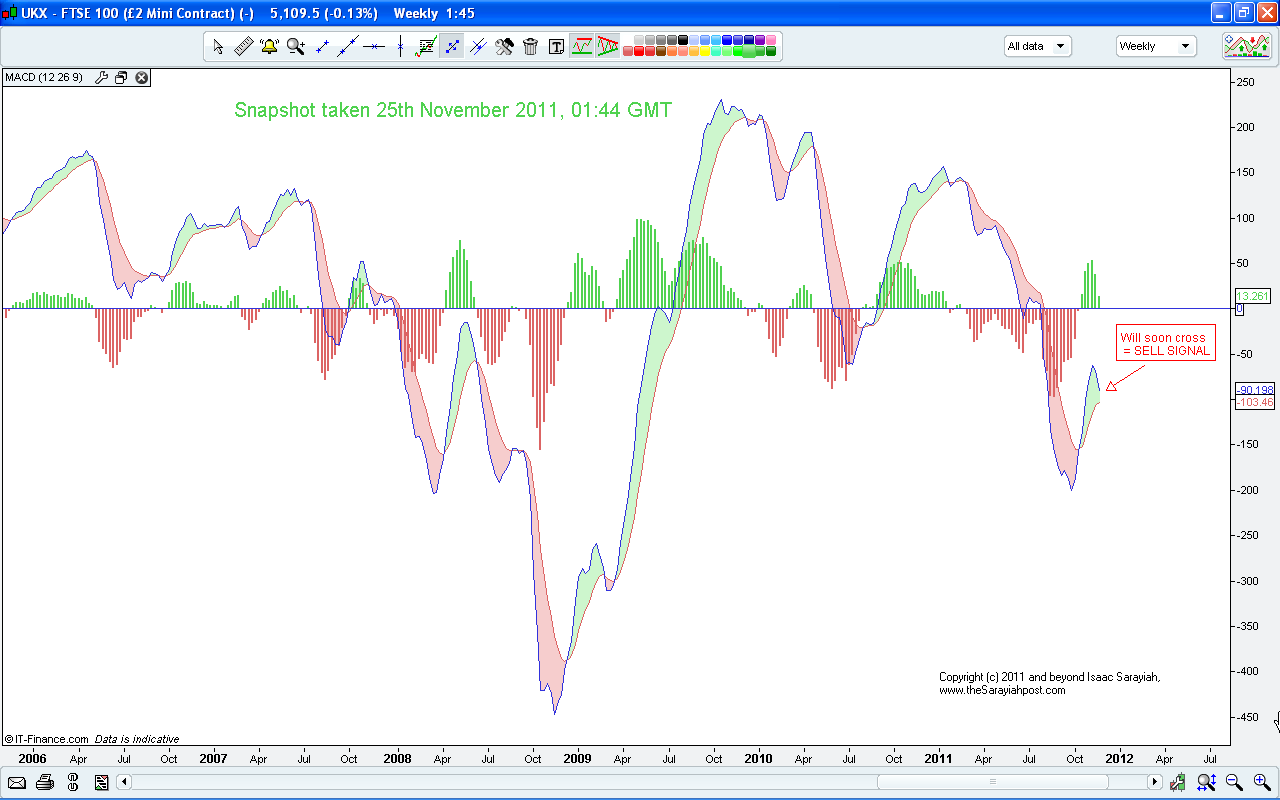
Task: Activate the zoom magnifier tool
Action: pyautogui.click(x=294, y=45)
